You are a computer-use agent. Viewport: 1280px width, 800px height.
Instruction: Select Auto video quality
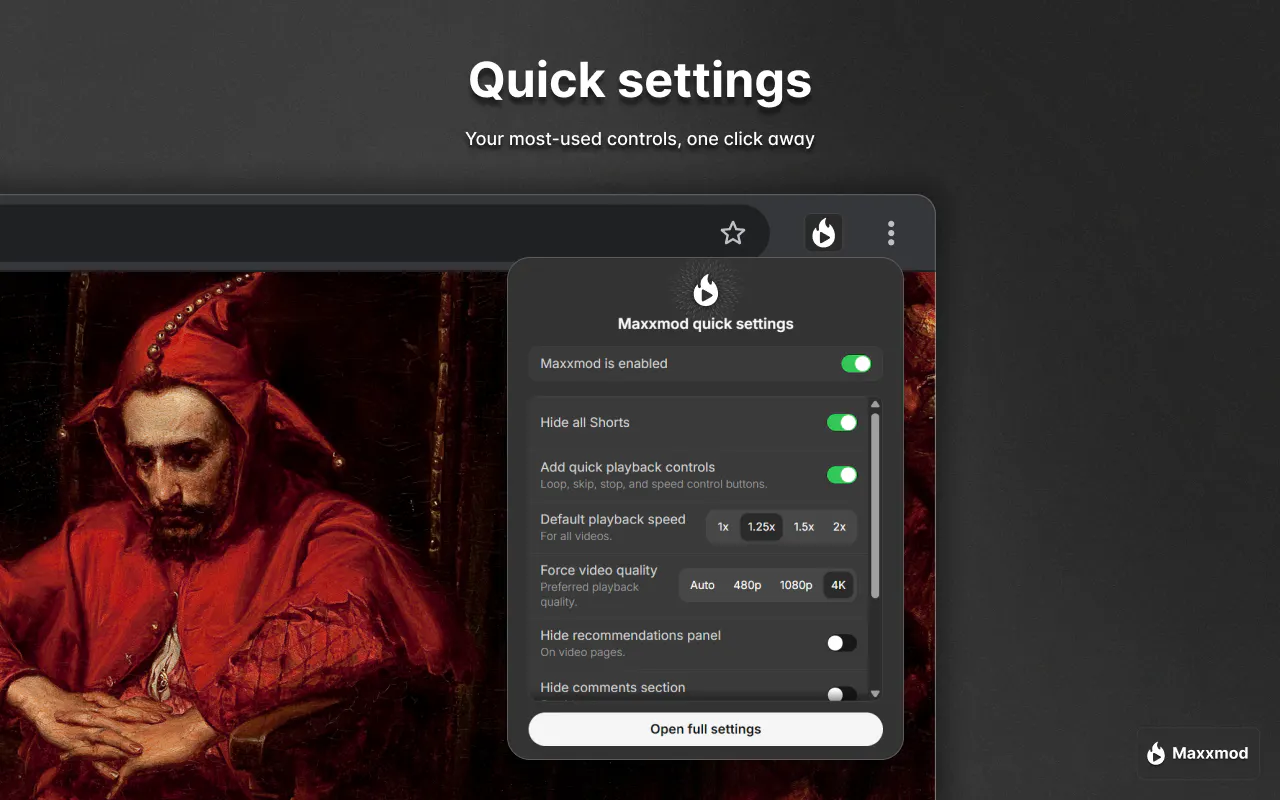[x=702, y=585]
